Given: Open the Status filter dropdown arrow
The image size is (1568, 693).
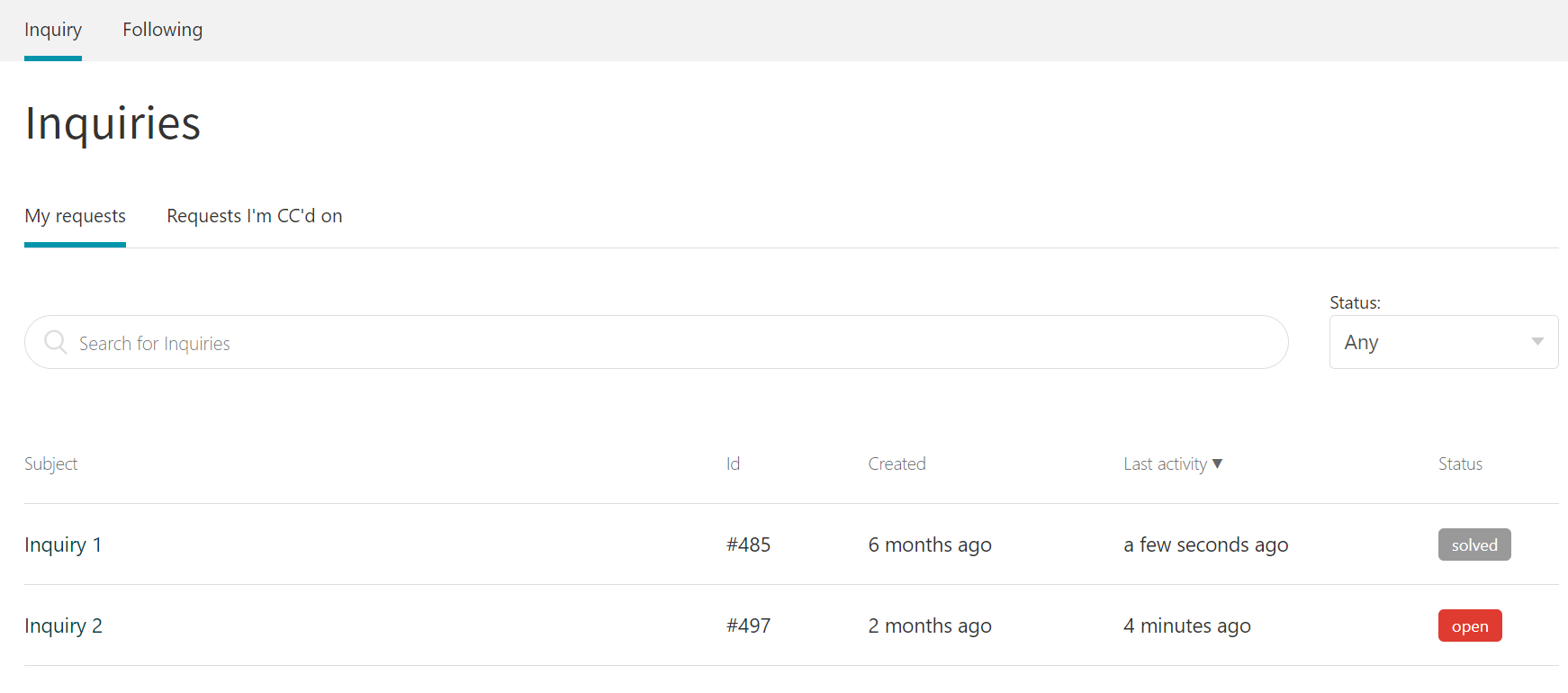Looking at the screenshot, I should click(x=1537, y=342).
